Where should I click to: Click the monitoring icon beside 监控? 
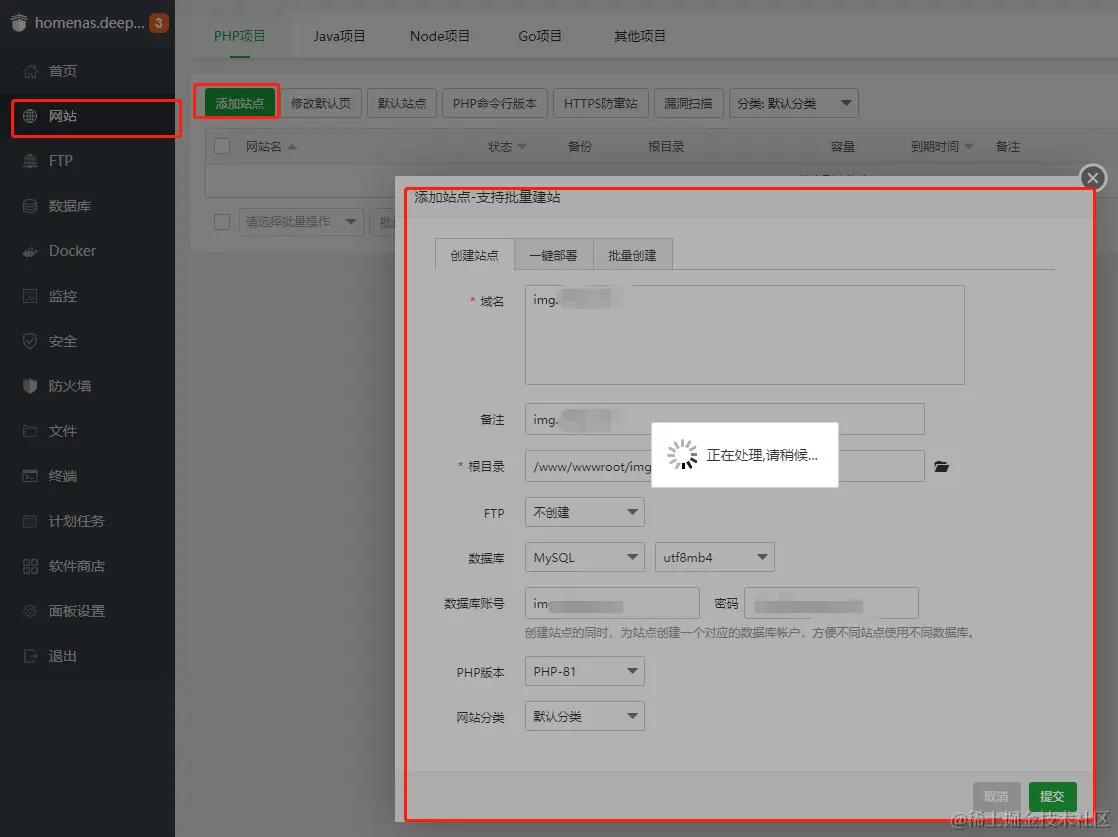(30, 296)
